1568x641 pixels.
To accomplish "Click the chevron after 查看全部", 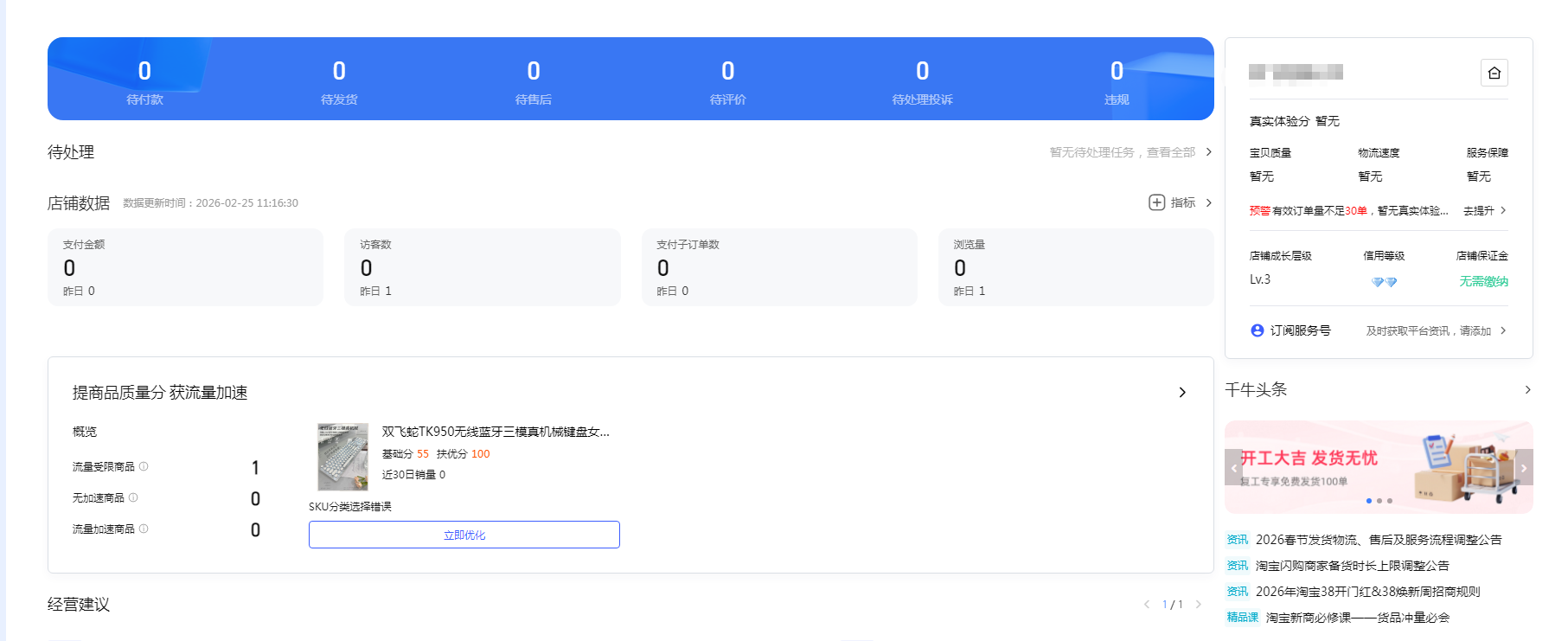I will point(1208,152).
